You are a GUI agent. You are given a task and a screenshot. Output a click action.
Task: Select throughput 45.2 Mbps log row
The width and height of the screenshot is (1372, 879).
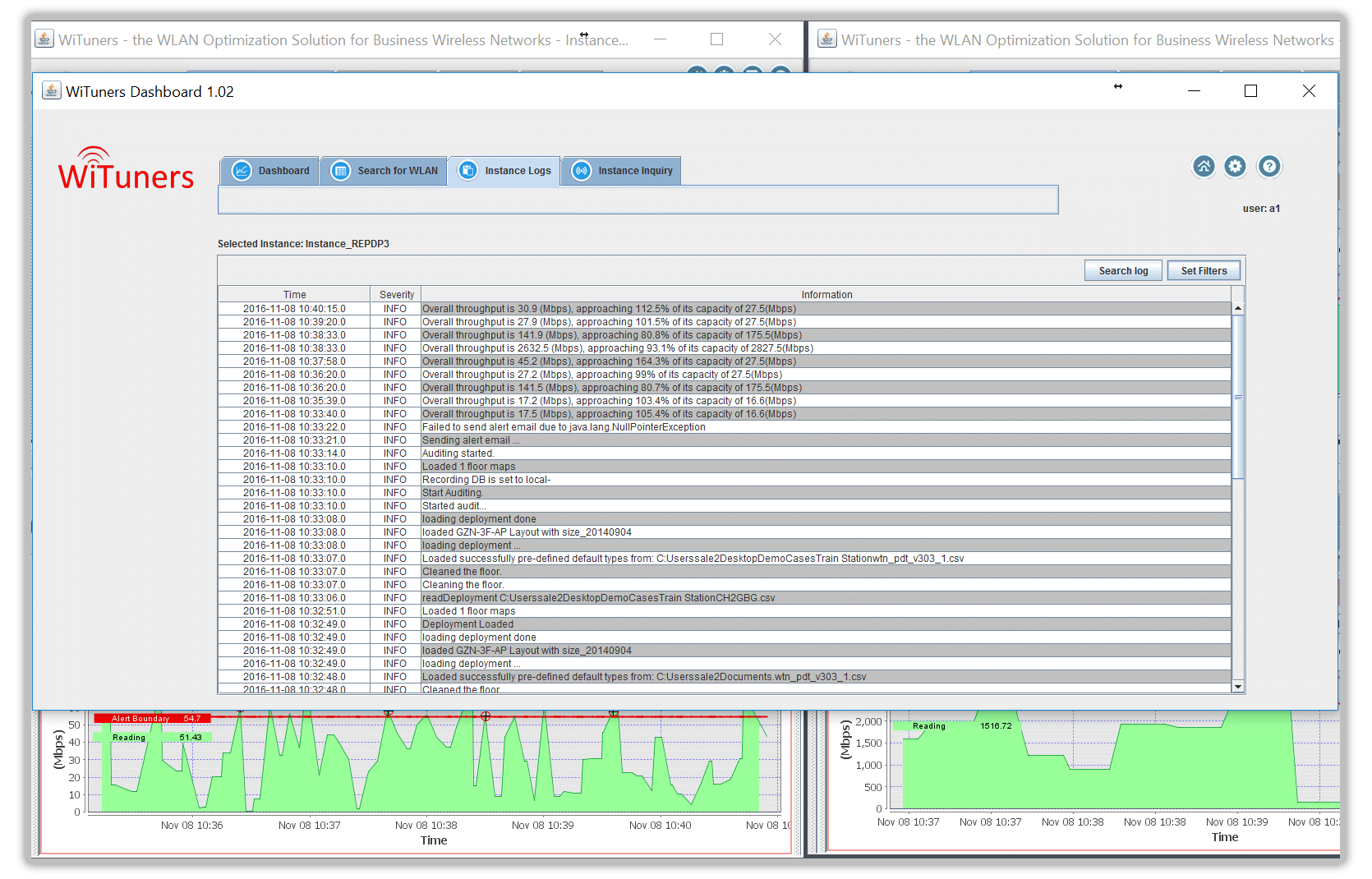click(x=725, y=361)
